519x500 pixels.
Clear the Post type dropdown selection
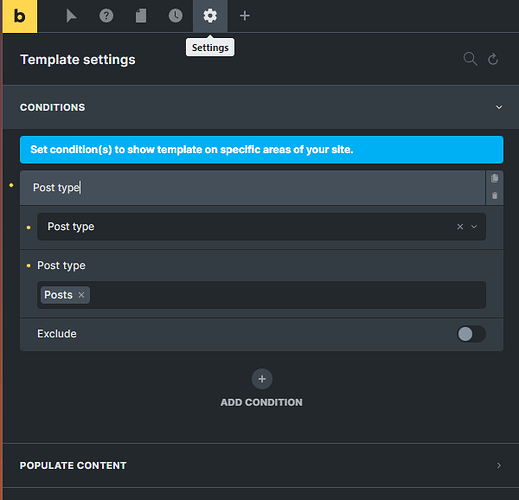(x=460, y=227)
